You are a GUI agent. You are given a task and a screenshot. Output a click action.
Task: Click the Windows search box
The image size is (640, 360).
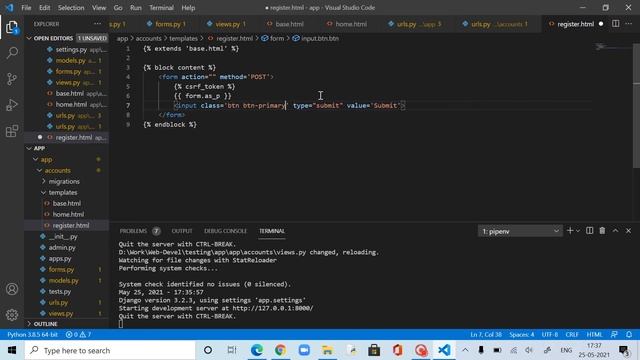click(x=110, y=350)
